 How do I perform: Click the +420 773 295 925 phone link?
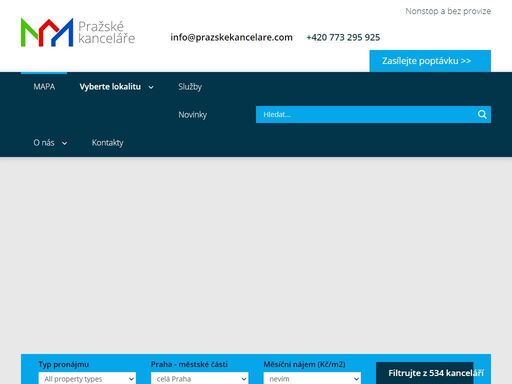[343, 37]
